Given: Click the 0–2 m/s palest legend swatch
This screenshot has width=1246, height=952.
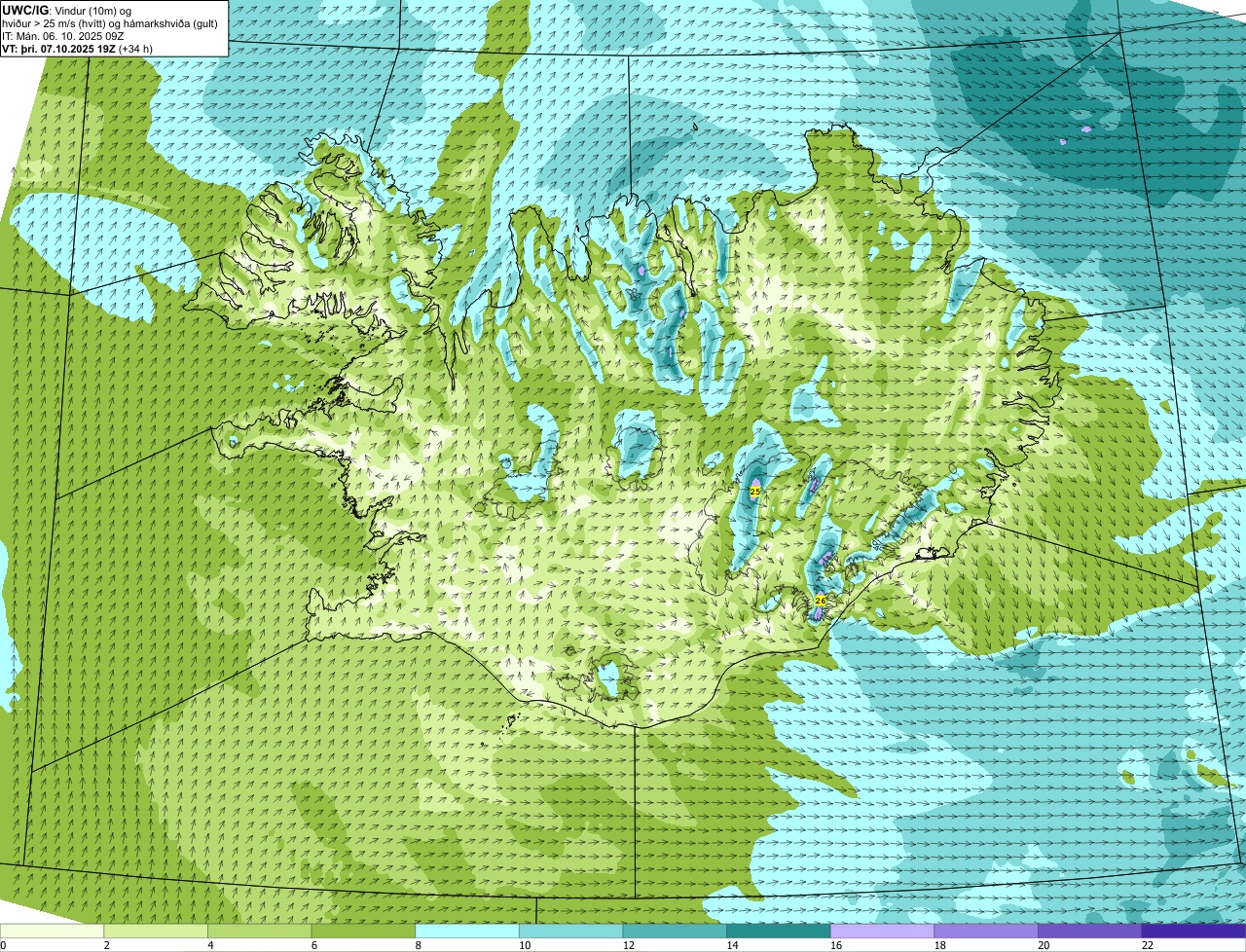Looking at the screenshot, I should (52, 931).
